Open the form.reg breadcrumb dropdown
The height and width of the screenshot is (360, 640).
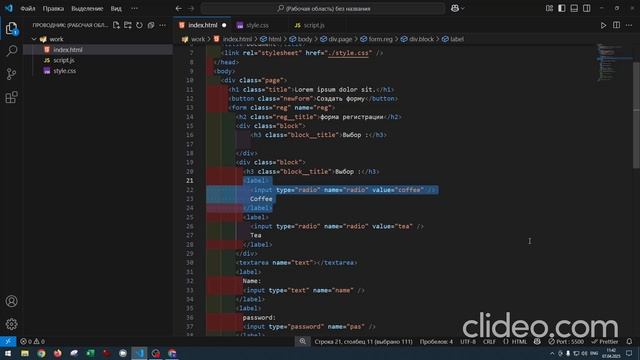[376, 39]
